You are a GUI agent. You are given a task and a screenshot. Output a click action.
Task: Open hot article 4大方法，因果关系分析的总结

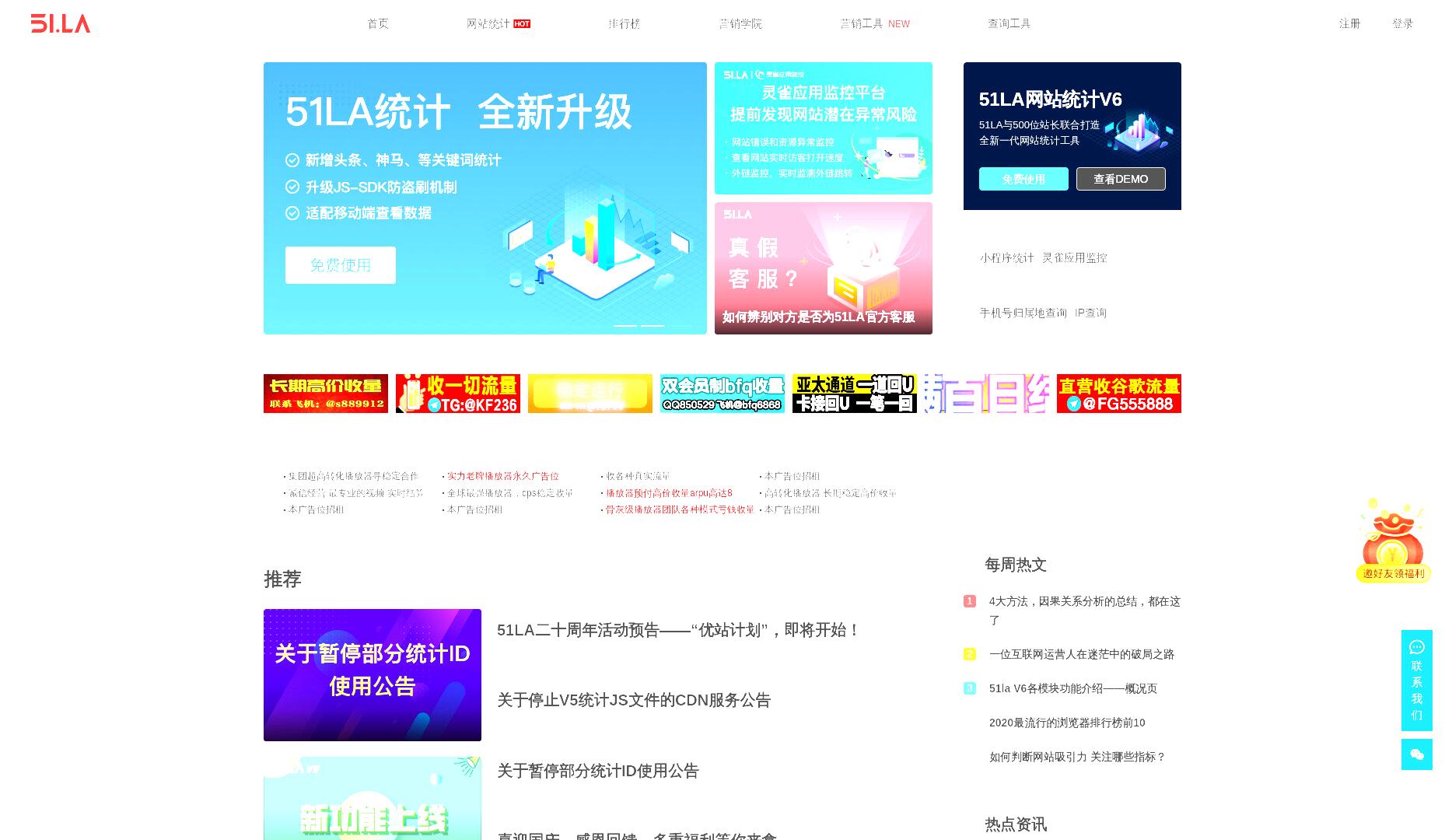[1085, 611]
